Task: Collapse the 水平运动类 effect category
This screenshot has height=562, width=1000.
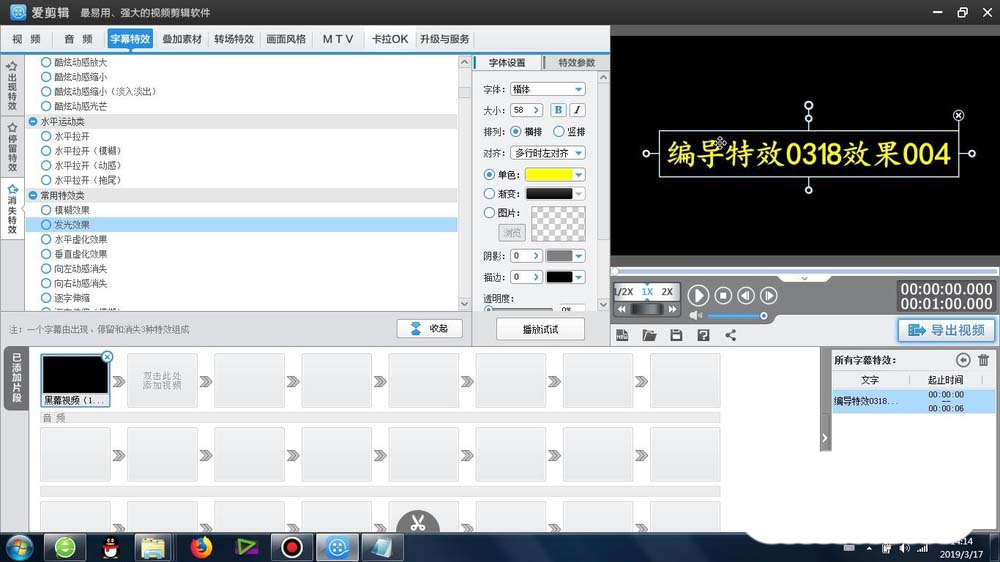Action: [x=33, y=121]
